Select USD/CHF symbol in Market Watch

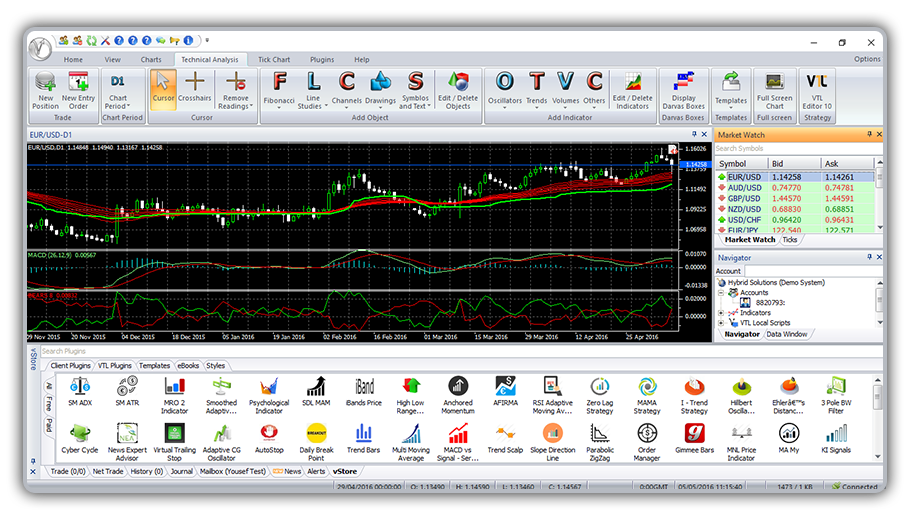(744, 220)
